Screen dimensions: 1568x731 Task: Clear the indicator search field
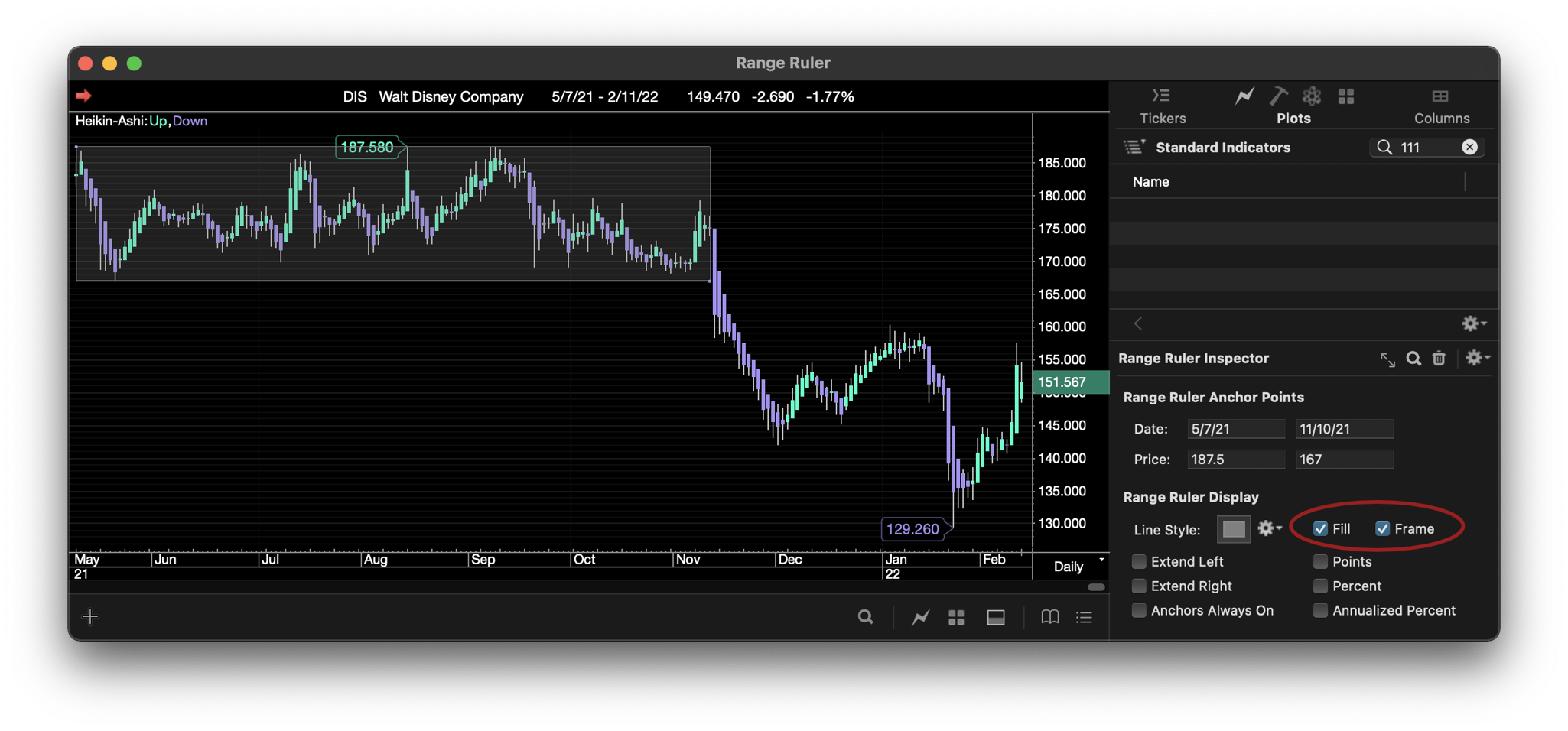1469,148
